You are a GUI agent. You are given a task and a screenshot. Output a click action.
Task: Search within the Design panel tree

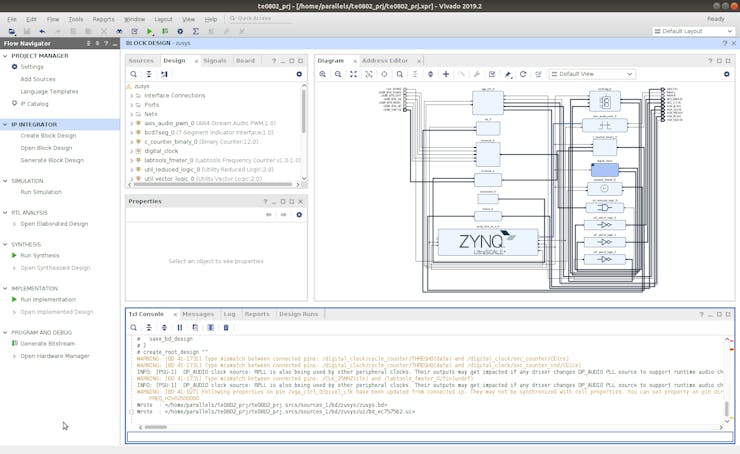coord(133,74)
